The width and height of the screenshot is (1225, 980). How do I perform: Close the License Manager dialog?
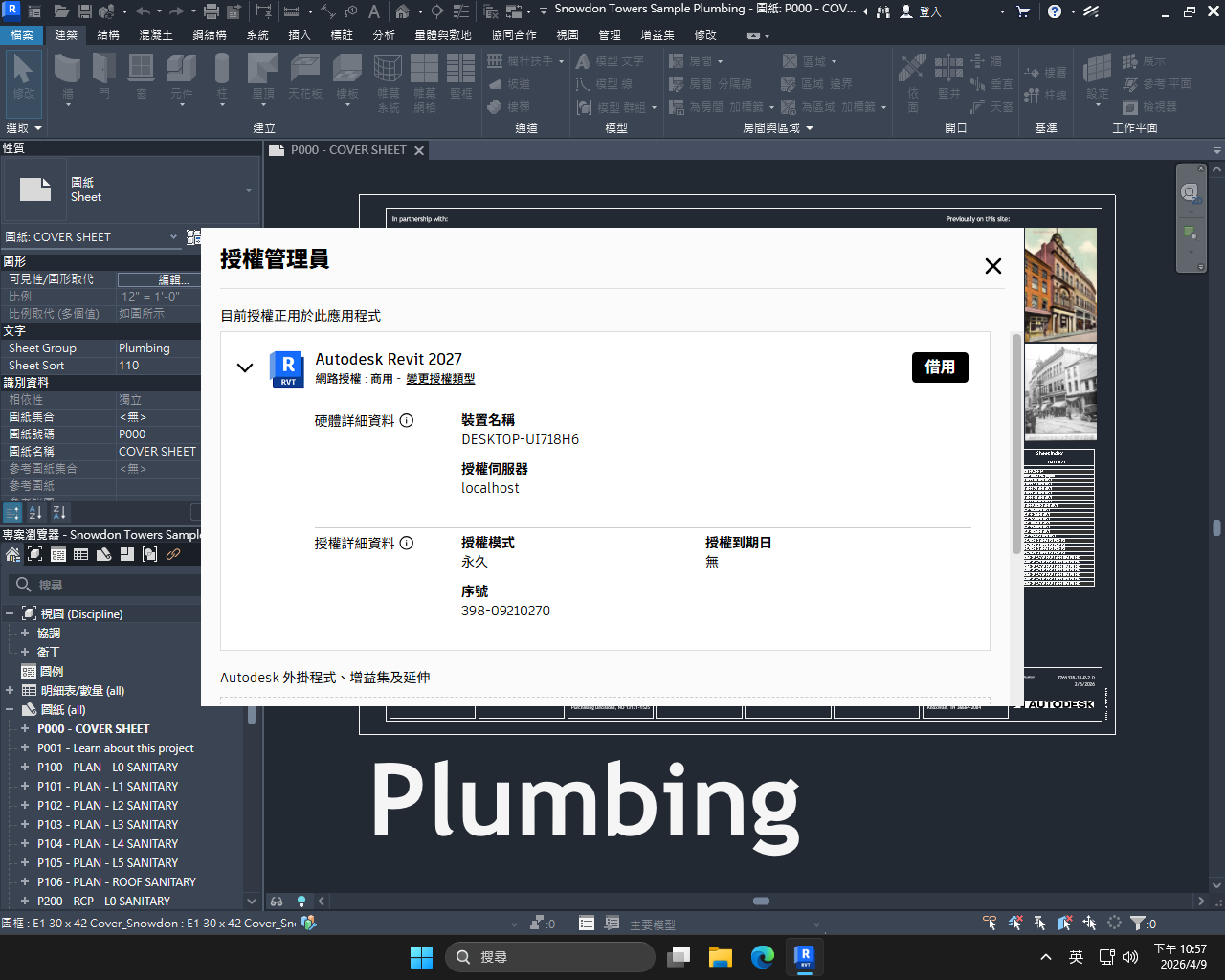coord(993,266)
